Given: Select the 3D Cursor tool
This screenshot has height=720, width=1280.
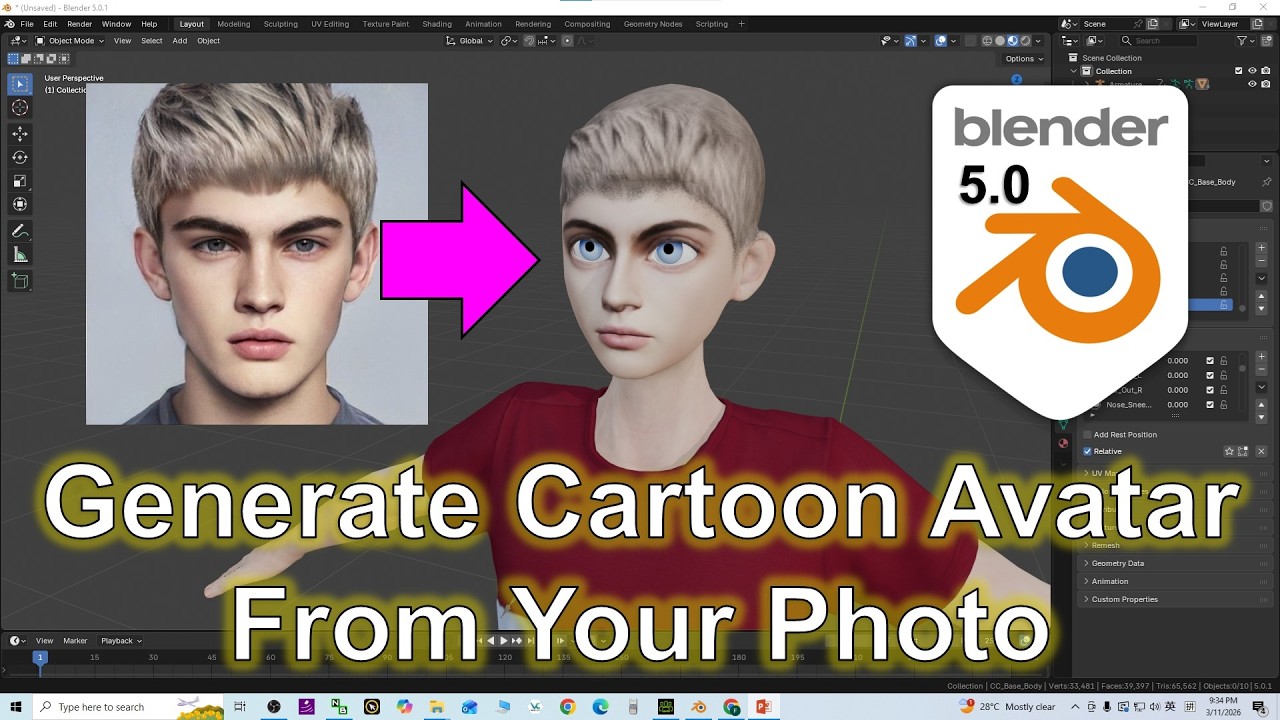Looking at the screenshot, I should tap(20, 108).
